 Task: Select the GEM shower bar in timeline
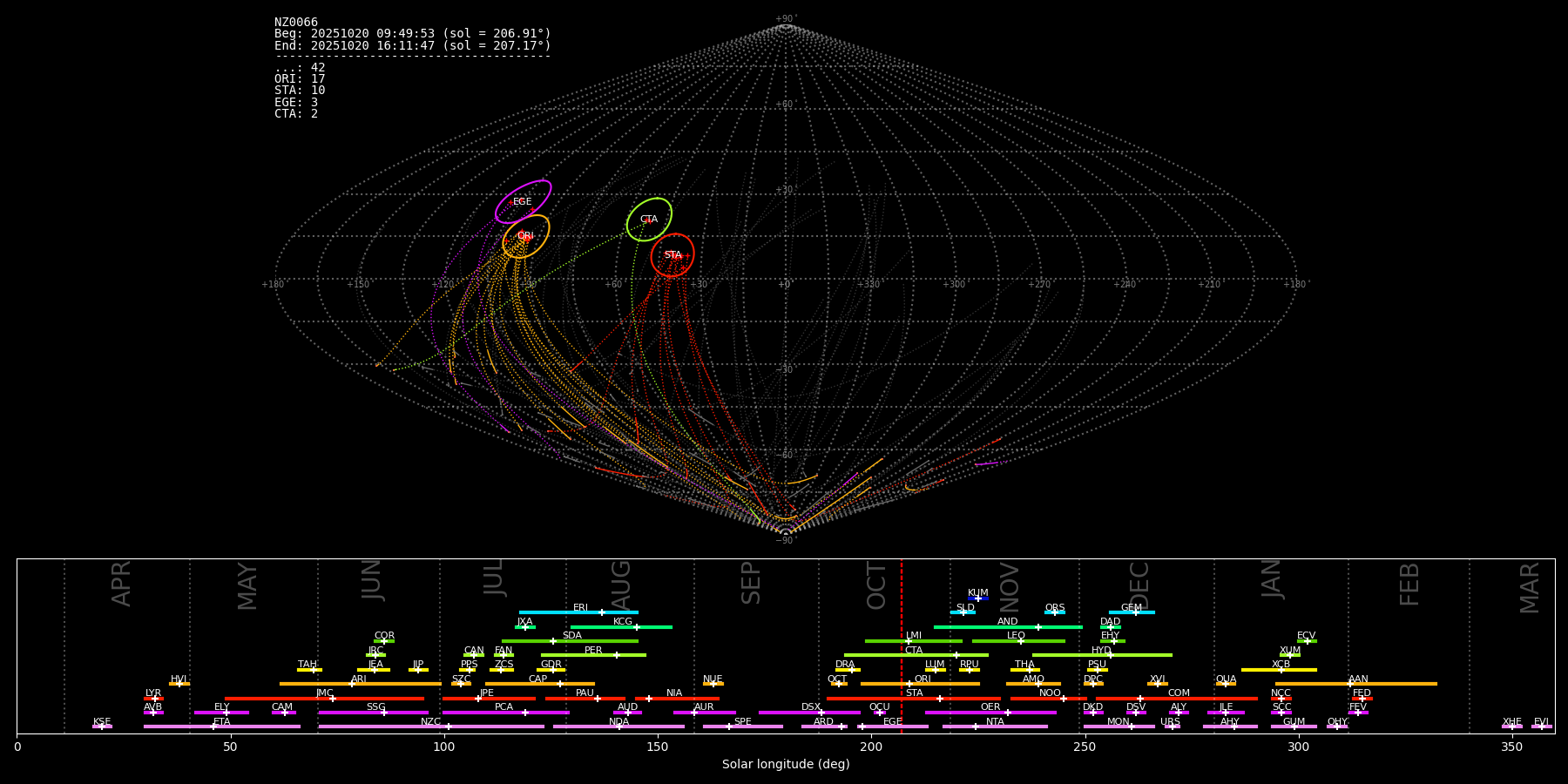(x=1132, y=612)
